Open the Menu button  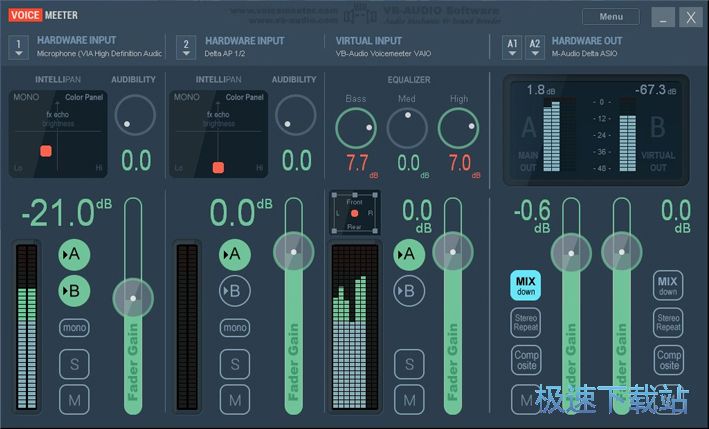point(610,17)
